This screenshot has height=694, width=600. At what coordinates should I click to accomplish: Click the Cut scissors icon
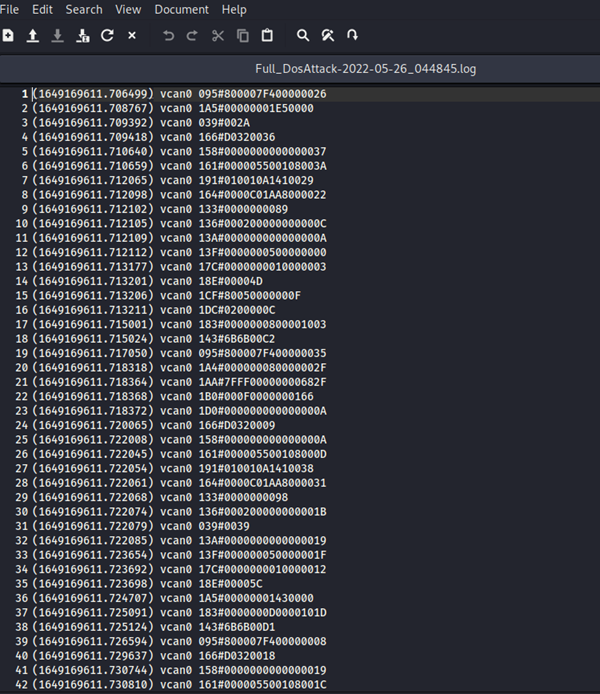point(218,35)
